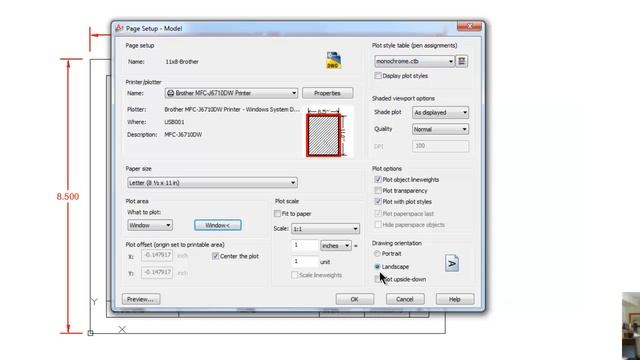Select Portrait orientation radio button

pos(377,253)
